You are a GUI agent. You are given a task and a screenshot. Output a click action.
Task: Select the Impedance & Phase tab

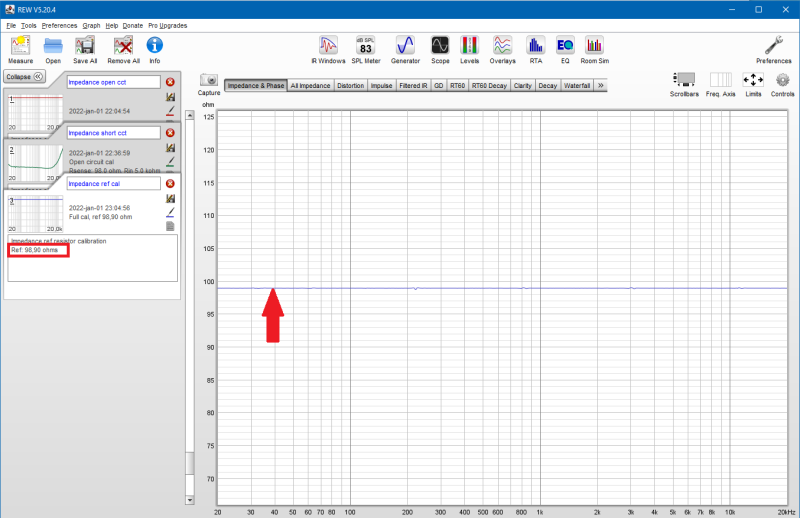(256, 86)
